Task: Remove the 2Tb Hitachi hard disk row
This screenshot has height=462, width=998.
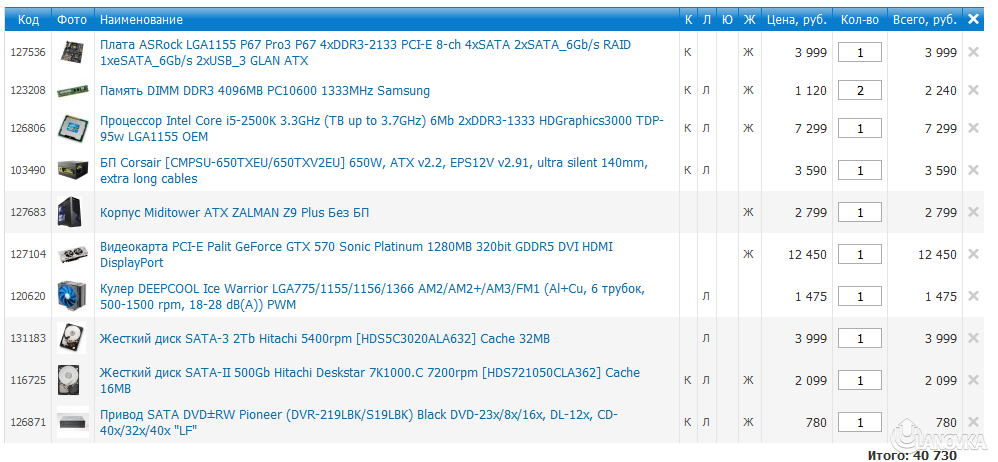Action: (973, 338)
